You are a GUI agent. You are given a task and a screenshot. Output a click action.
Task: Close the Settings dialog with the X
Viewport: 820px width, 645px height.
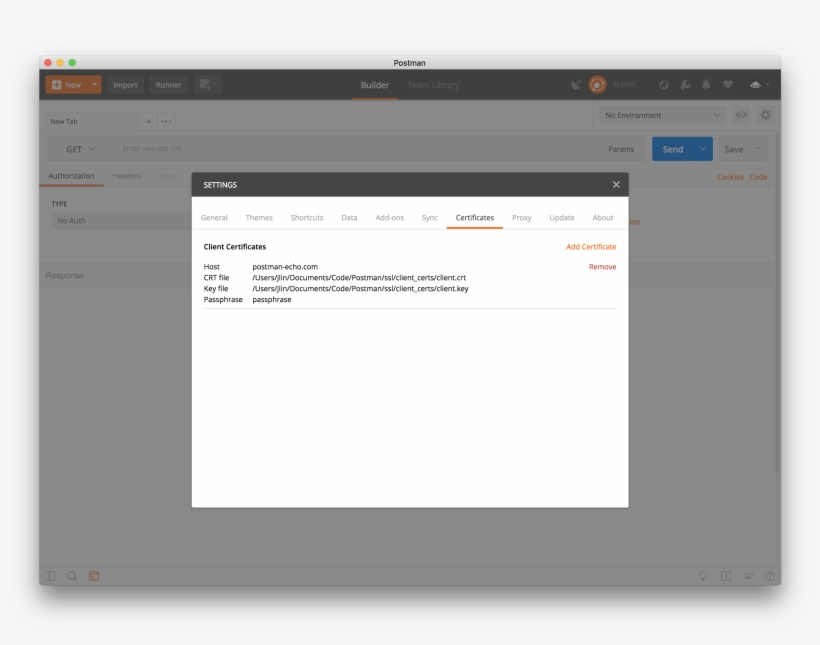616,184
